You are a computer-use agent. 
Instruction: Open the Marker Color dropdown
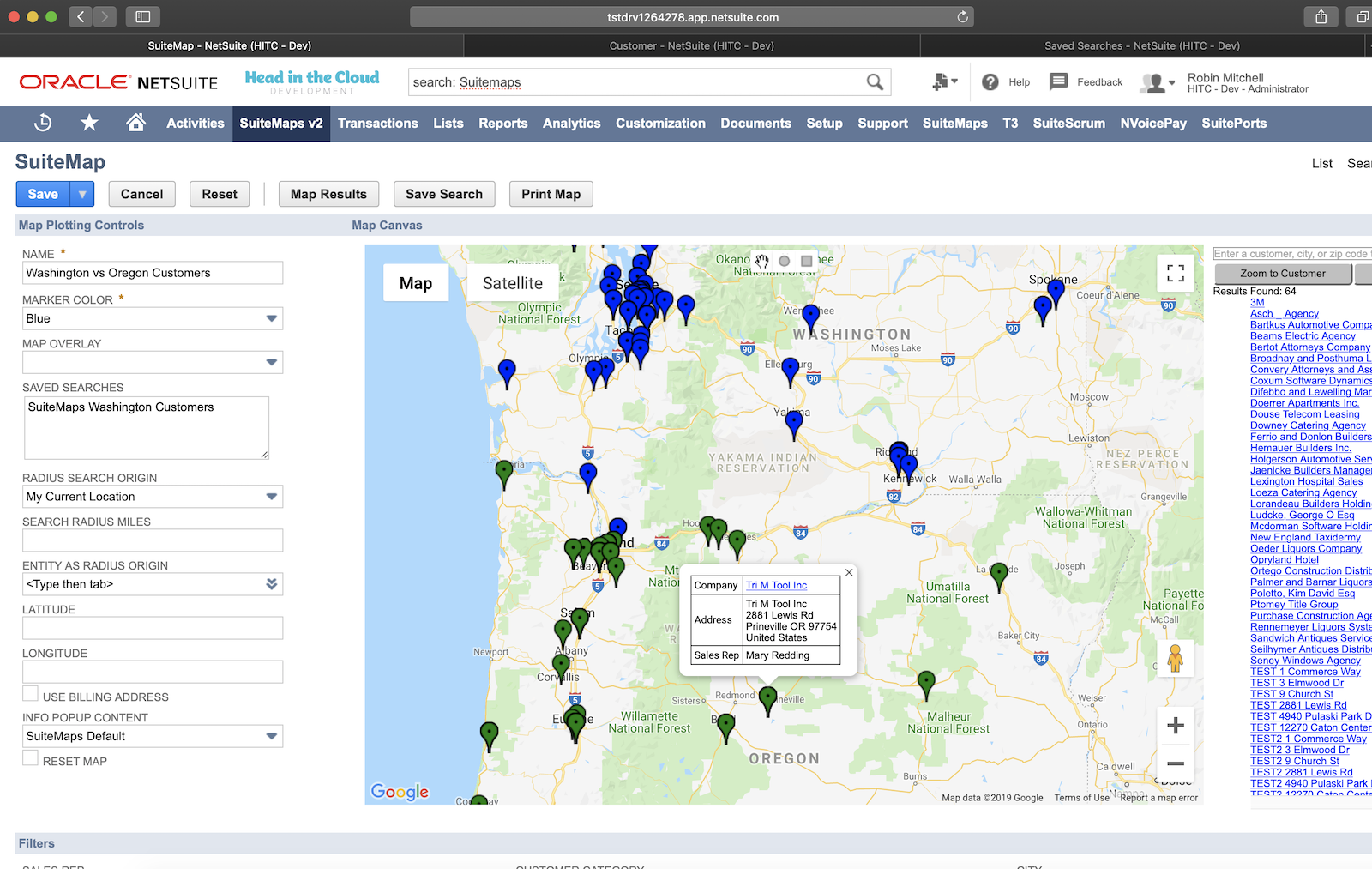click(272, 319)
